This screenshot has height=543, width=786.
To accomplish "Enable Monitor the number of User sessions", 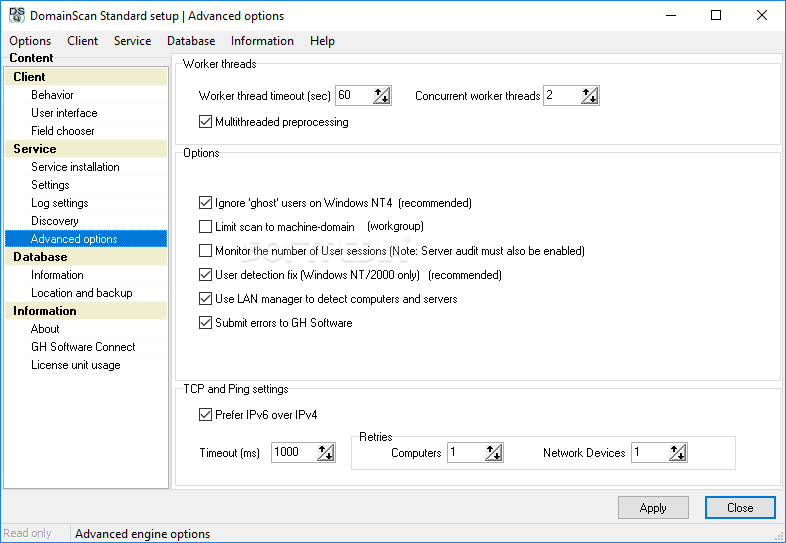I will pos(205,251).
